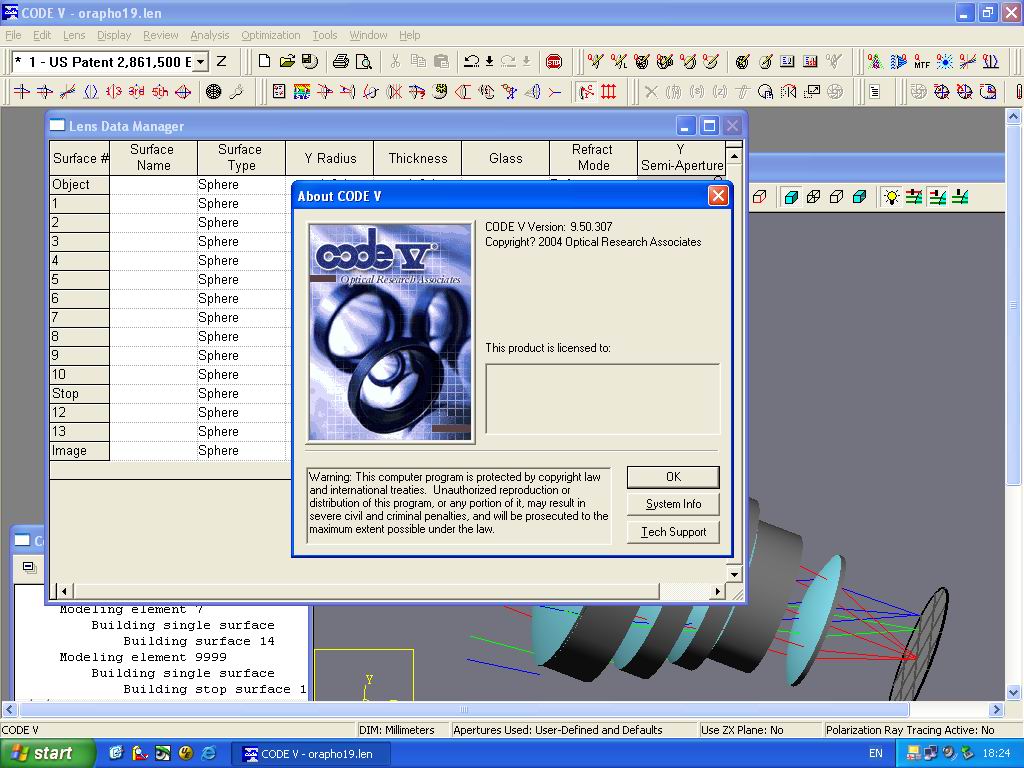
Task: Click the Y Radius column header
Action: pyautogui.click(x=330, y=158)
